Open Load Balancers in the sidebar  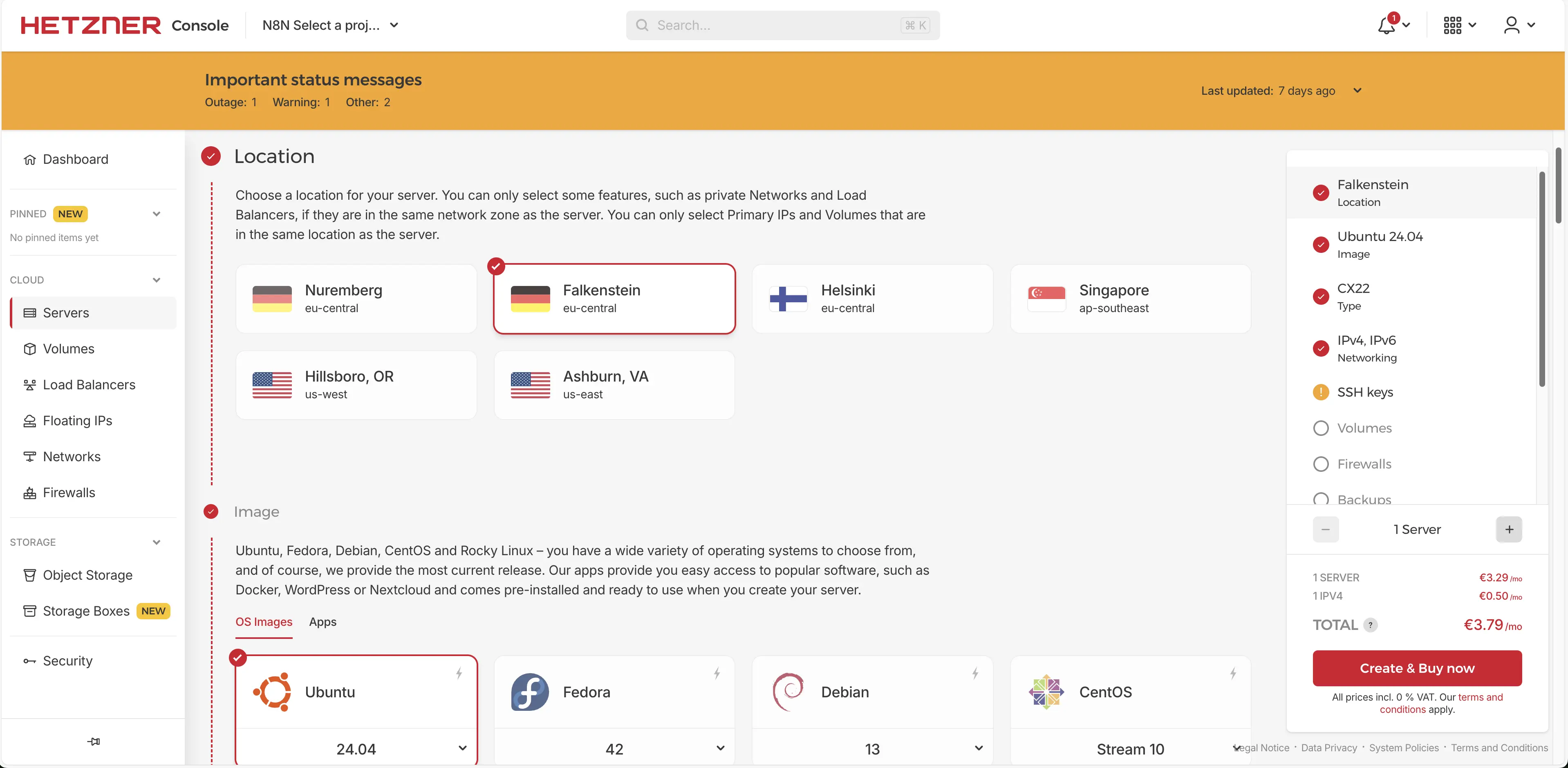(89, 384)
